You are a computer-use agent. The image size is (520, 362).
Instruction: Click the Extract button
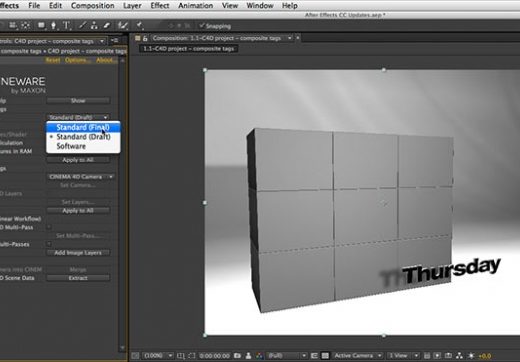(x=78, y=278)
